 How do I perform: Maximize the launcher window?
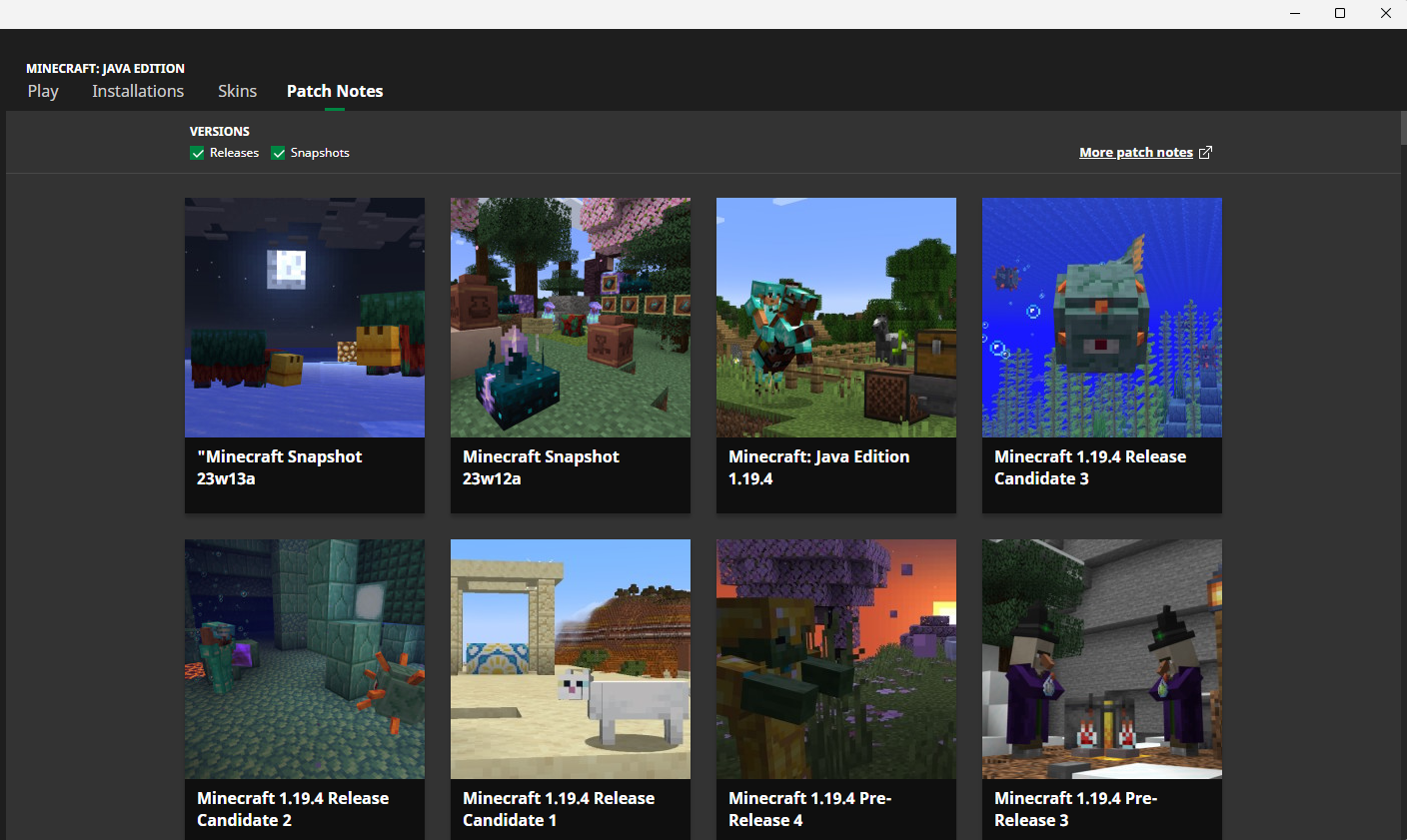[1340, 14]
